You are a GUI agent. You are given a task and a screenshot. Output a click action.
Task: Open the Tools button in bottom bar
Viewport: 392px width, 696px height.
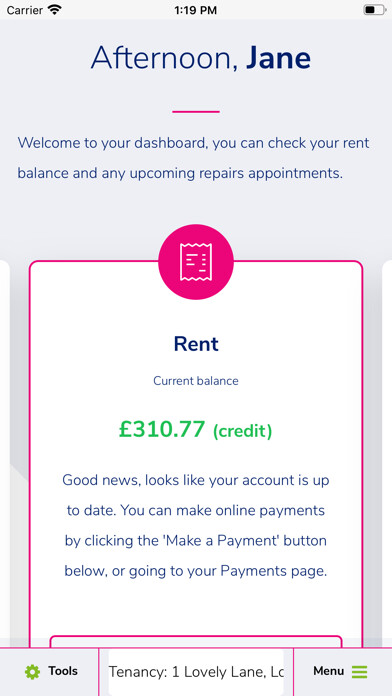[x=49, y=672]
